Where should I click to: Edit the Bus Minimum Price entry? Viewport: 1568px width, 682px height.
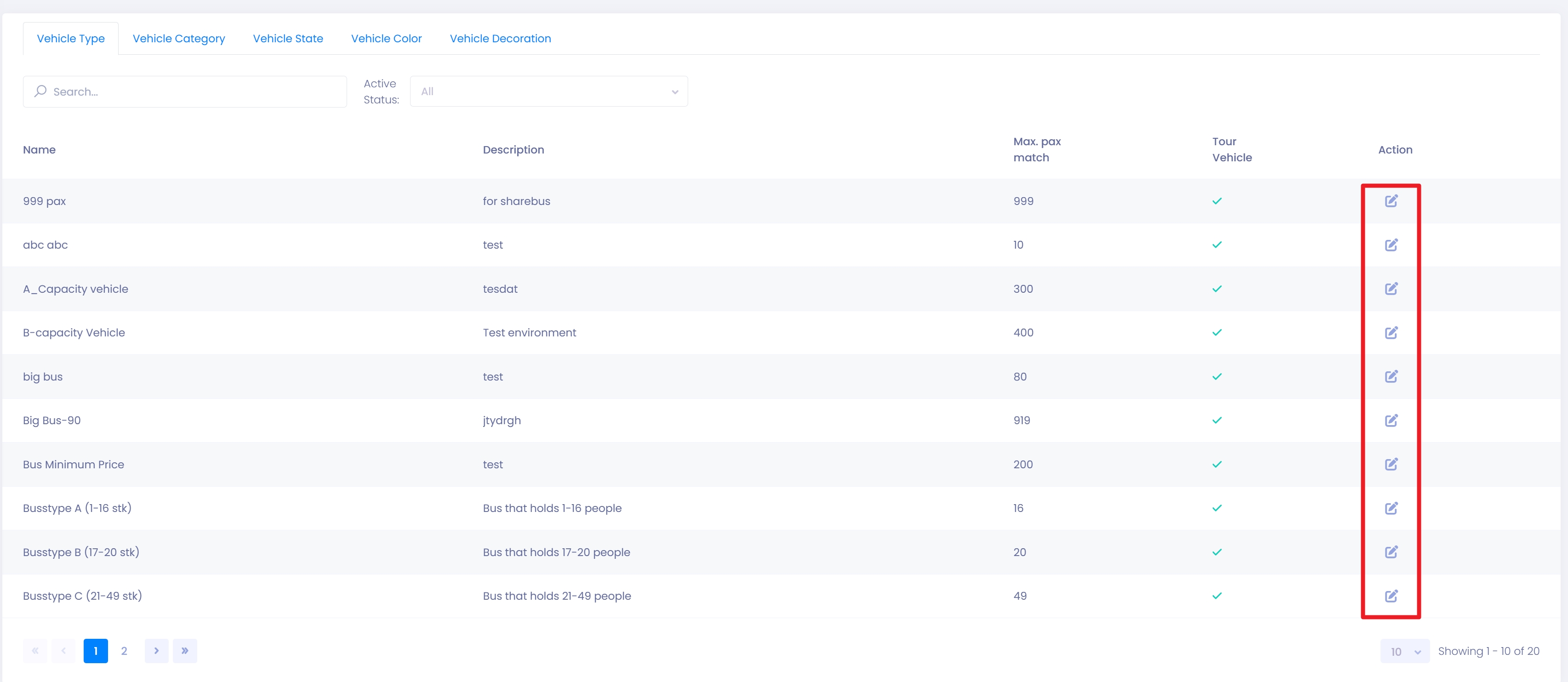coord(1391,464)
